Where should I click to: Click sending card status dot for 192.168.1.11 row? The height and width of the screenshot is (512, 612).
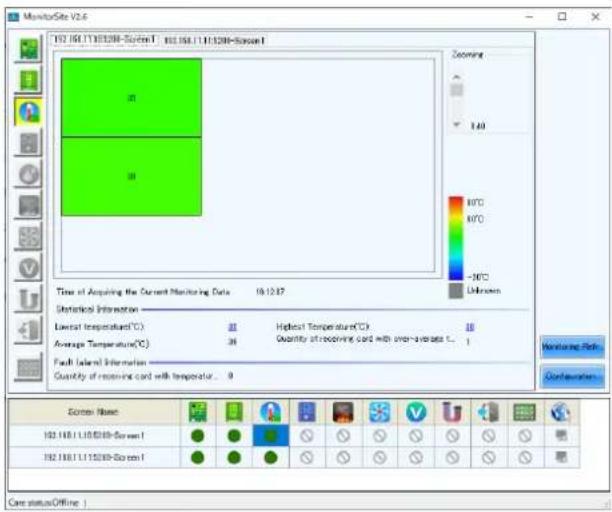pos(197,457)
